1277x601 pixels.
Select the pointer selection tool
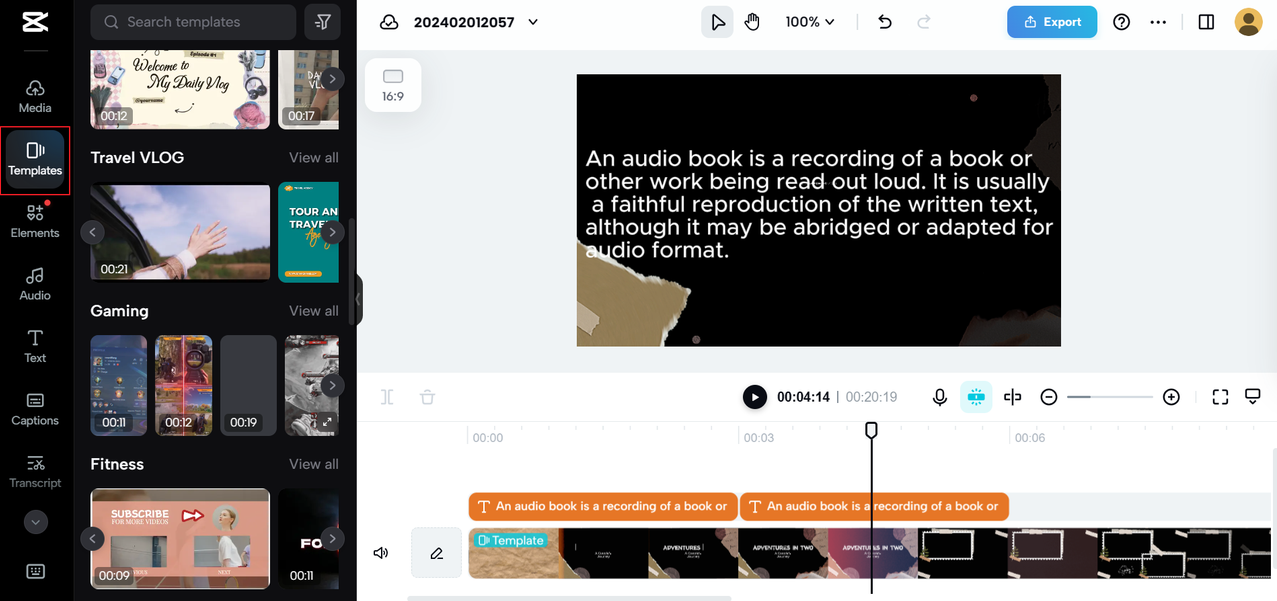tap(717, 22)
